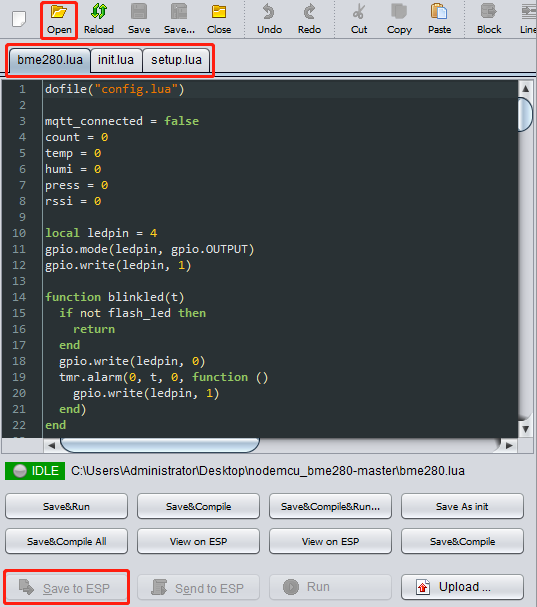
Task: Click the Save&Run button
Action: click(66, 506)
